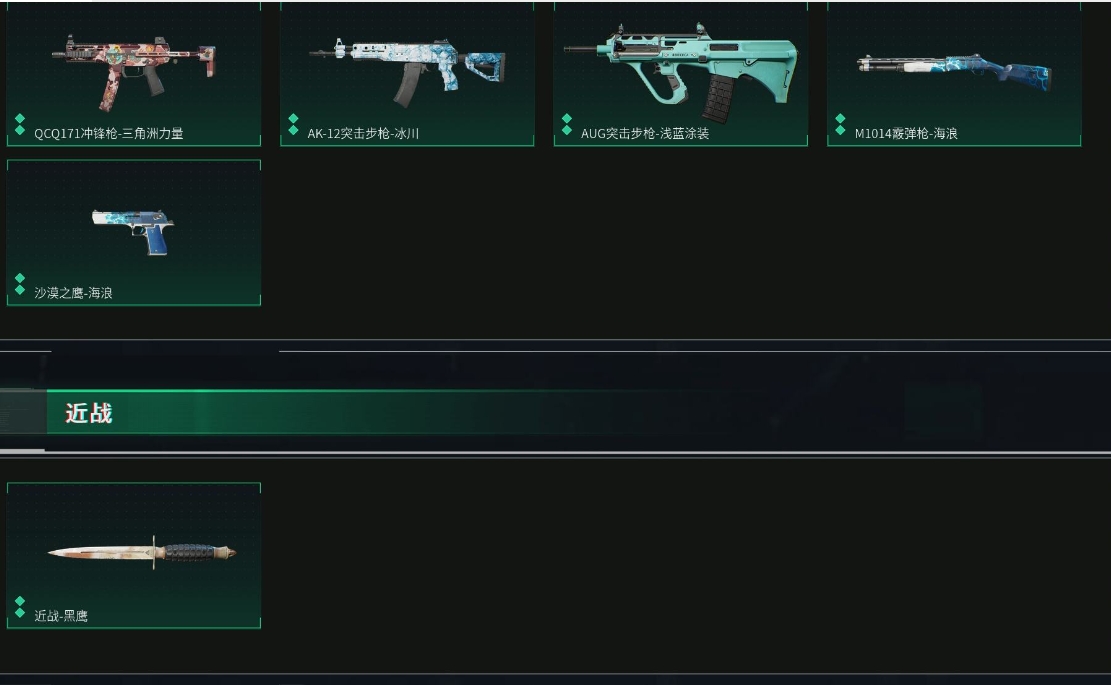The width and height of the screenshot is (1111, 685).
Task: Click the diamond rarity icon on M1014 card
Action: click(x=840, y=125)
